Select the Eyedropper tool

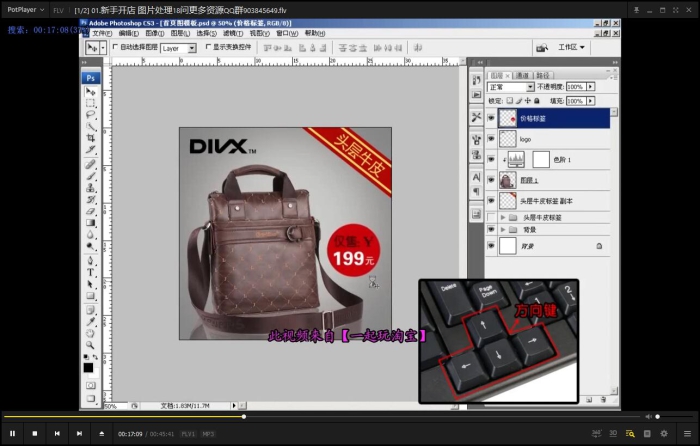click(x=91, y=321)
